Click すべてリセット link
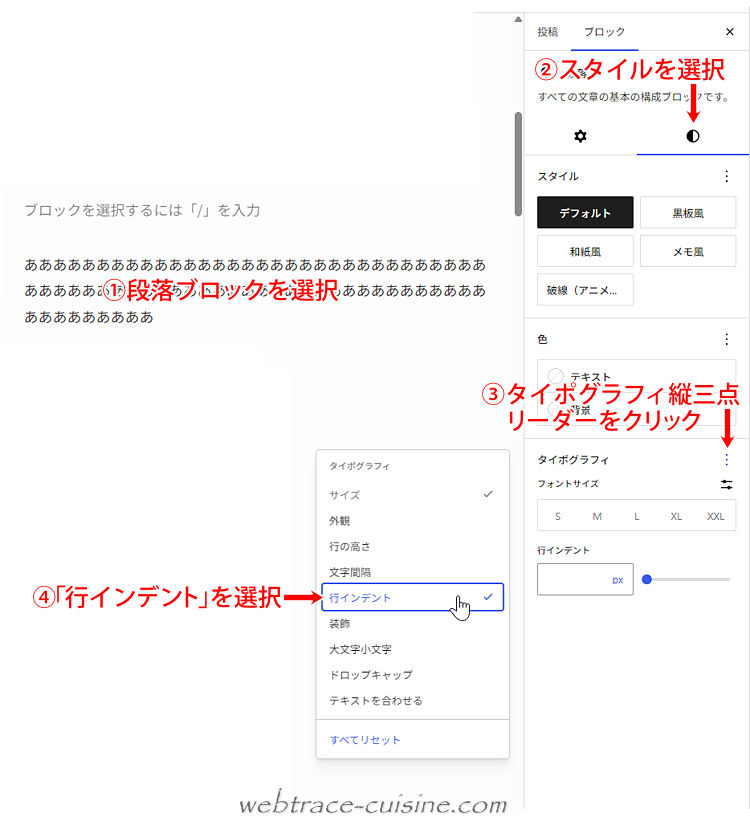750x821 pixels. (x=365, y=740)
